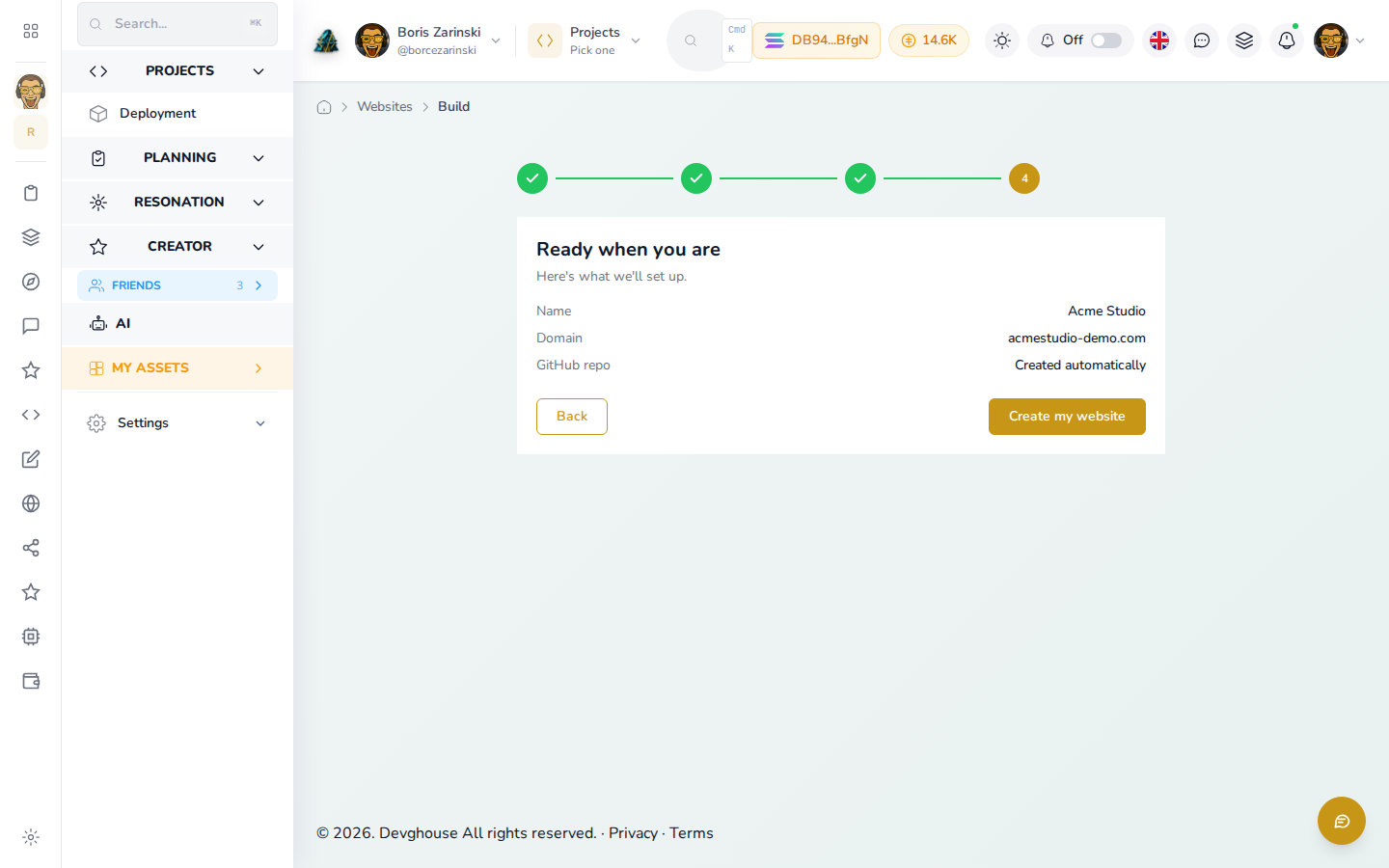The width and height of the screenshot is (1389, 868).
Task: Click the pencil edit icon in the icon rail
Action: point(31,459)
